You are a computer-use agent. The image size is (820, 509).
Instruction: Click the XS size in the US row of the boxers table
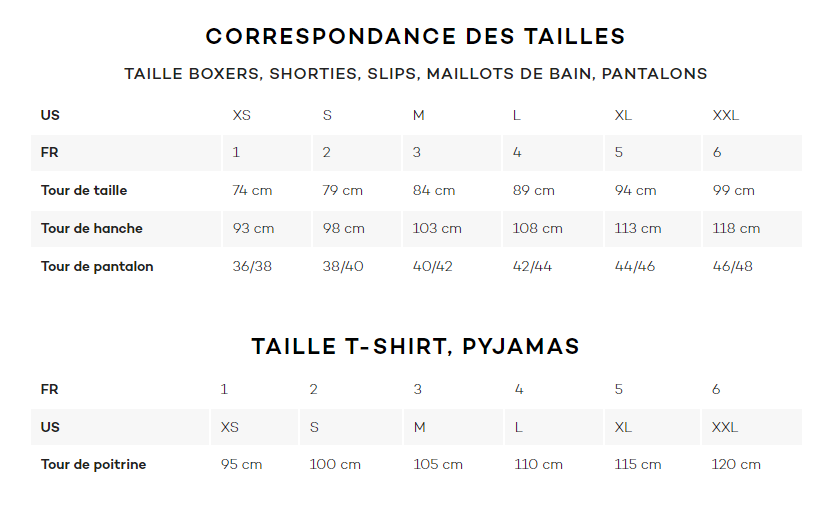pos(242,115)
